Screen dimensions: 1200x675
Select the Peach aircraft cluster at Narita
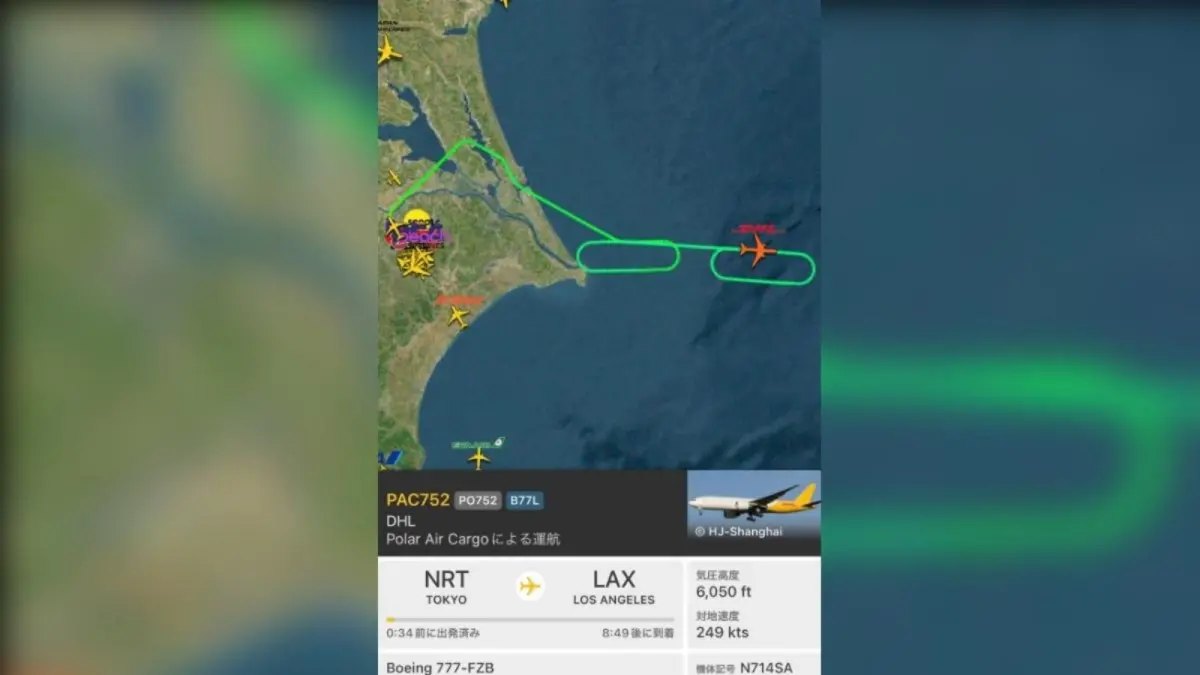click(414, 245)
